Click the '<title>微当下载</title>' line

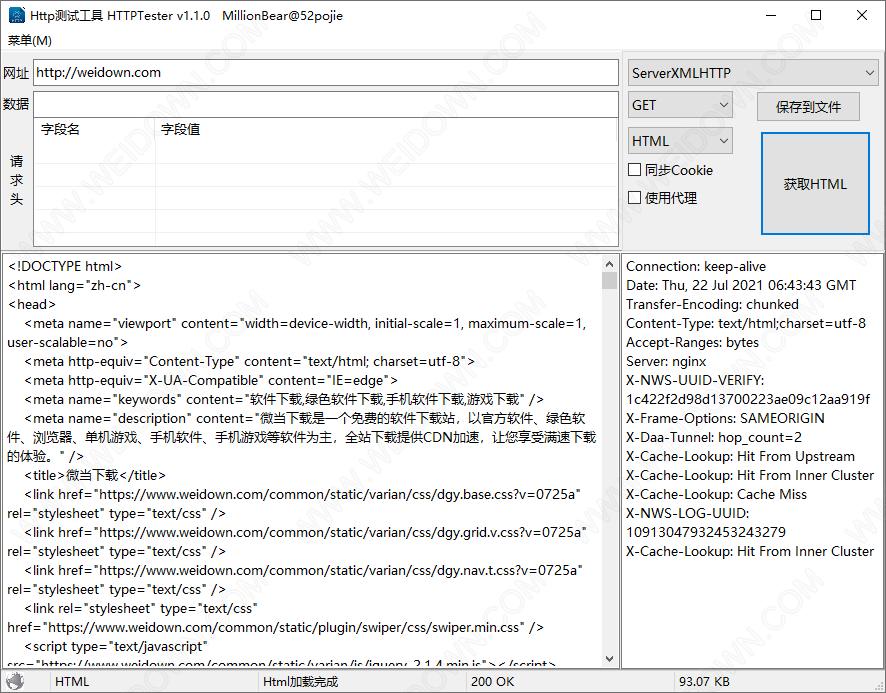pos(95,475)
